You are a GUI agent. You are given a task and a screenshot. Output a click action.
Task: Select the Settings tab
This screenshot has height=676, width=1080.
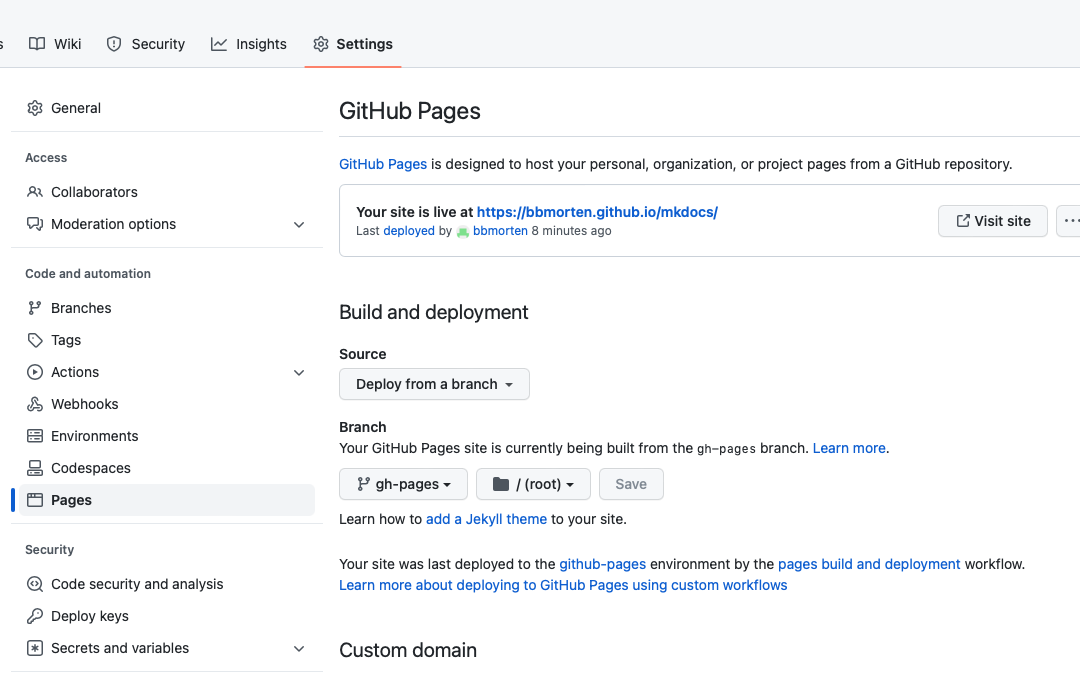(353, 44)
